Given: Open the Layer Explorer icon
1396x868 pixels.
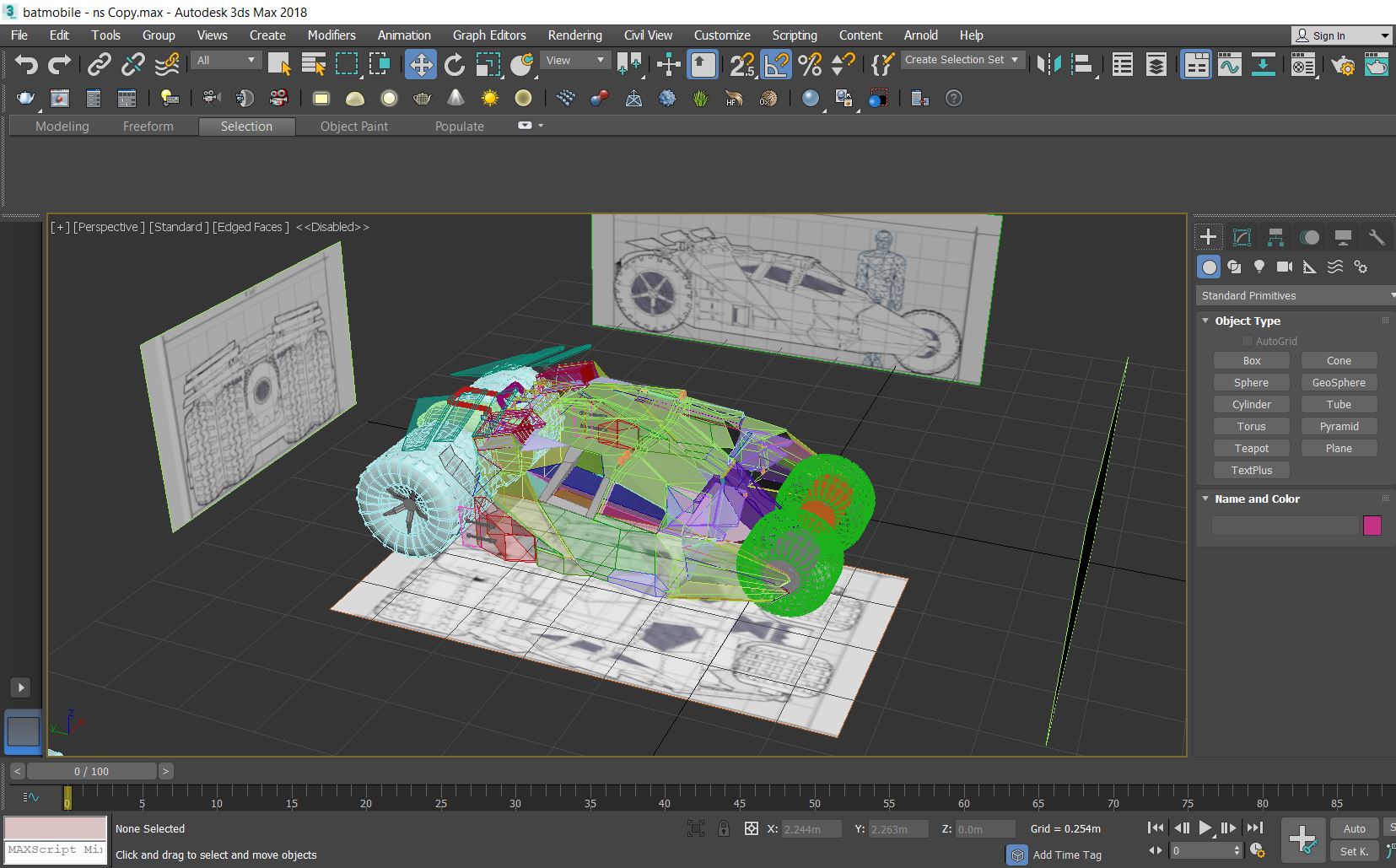Looking at the screenshot, I should pyautogui.click(x=1156, y=64).
